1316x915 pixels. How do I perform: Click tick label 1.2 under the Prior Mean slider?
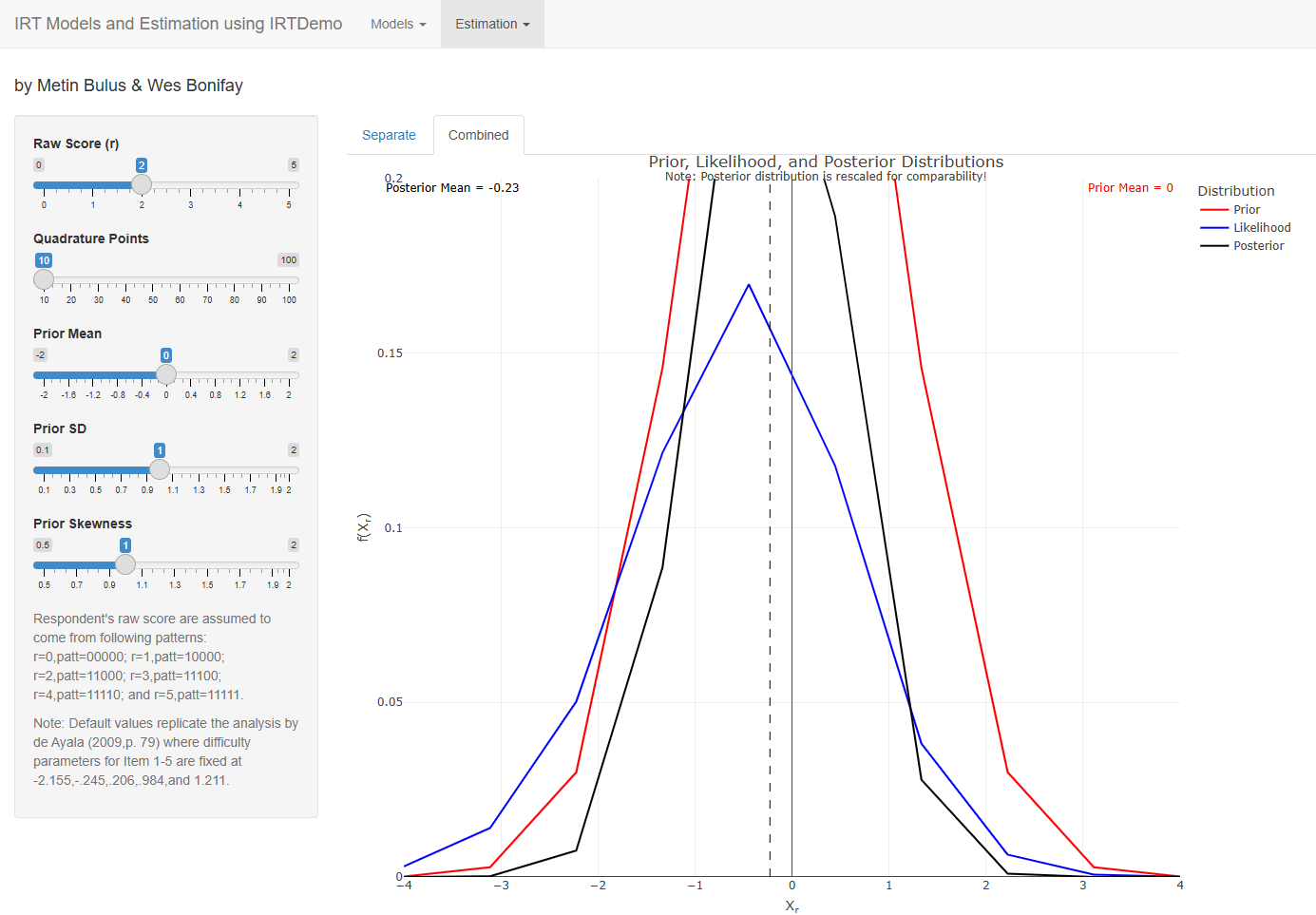click(x=240, y=395)
